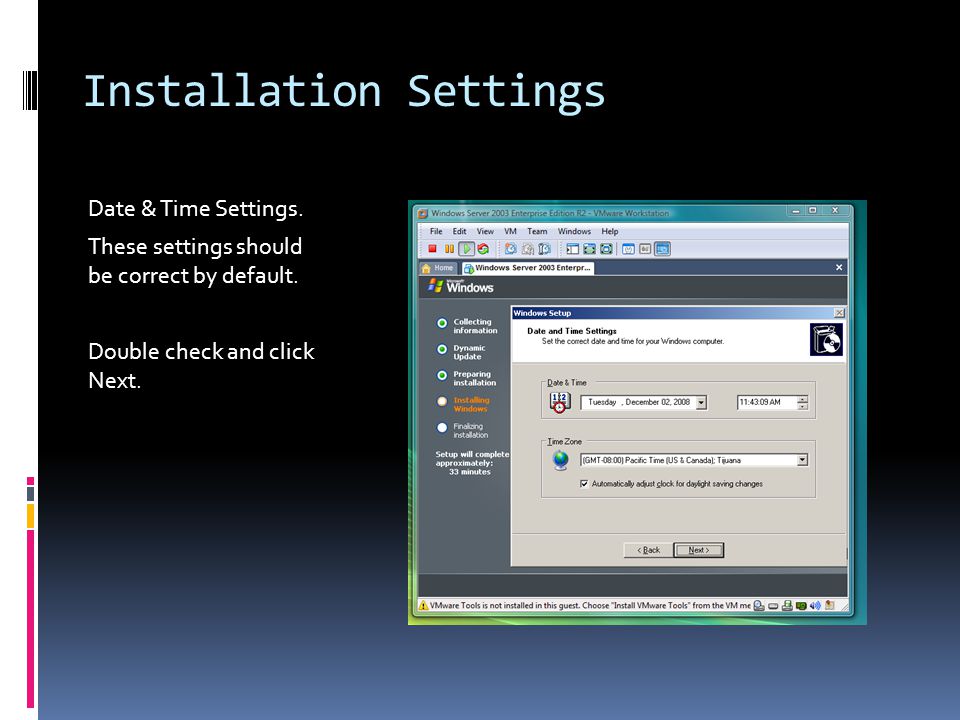Click the Next button

tap(699, 550)
